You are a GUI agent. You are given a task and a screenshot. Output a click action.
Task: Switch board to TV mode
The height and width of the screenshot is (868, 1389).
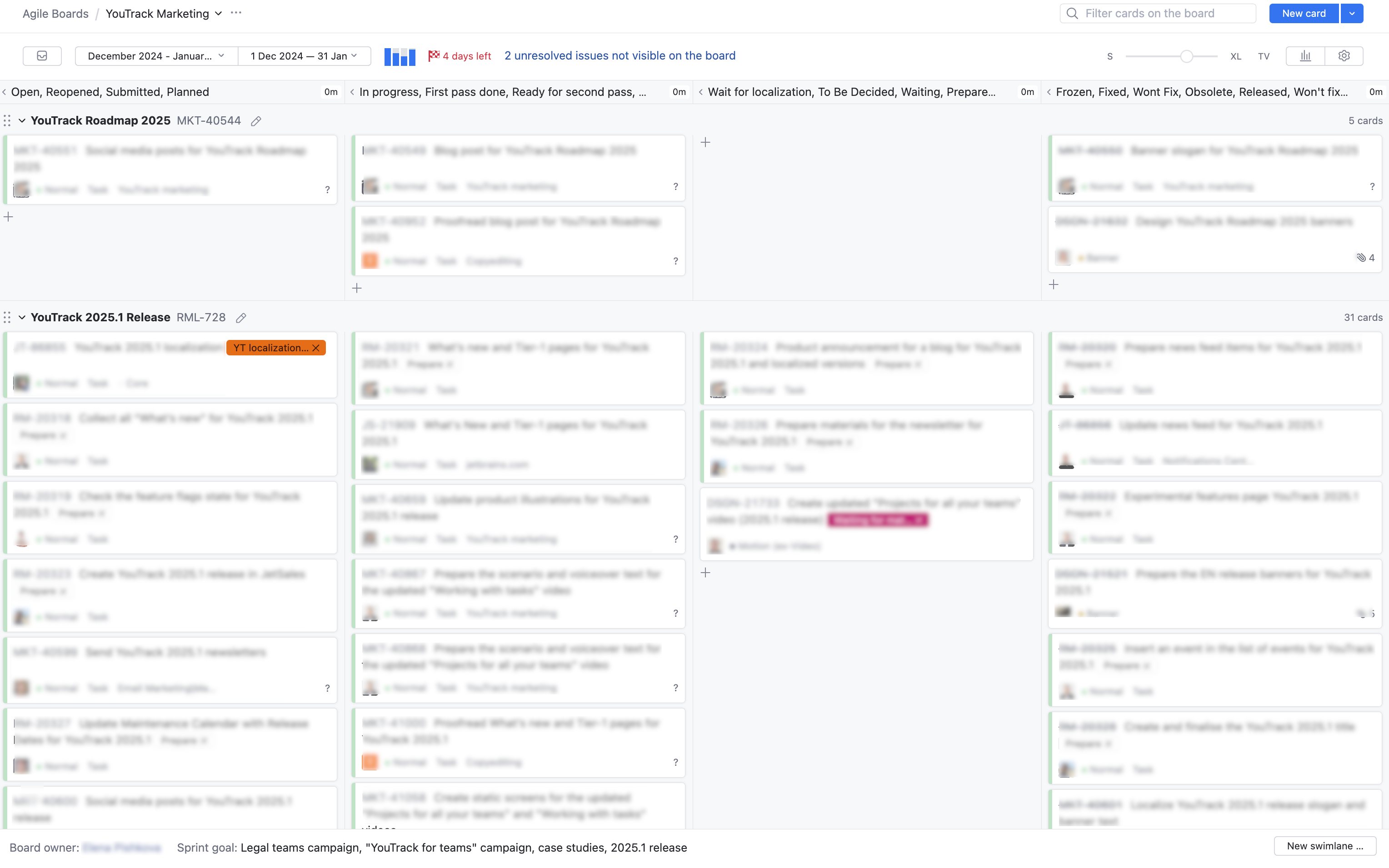coord(1263,56)
